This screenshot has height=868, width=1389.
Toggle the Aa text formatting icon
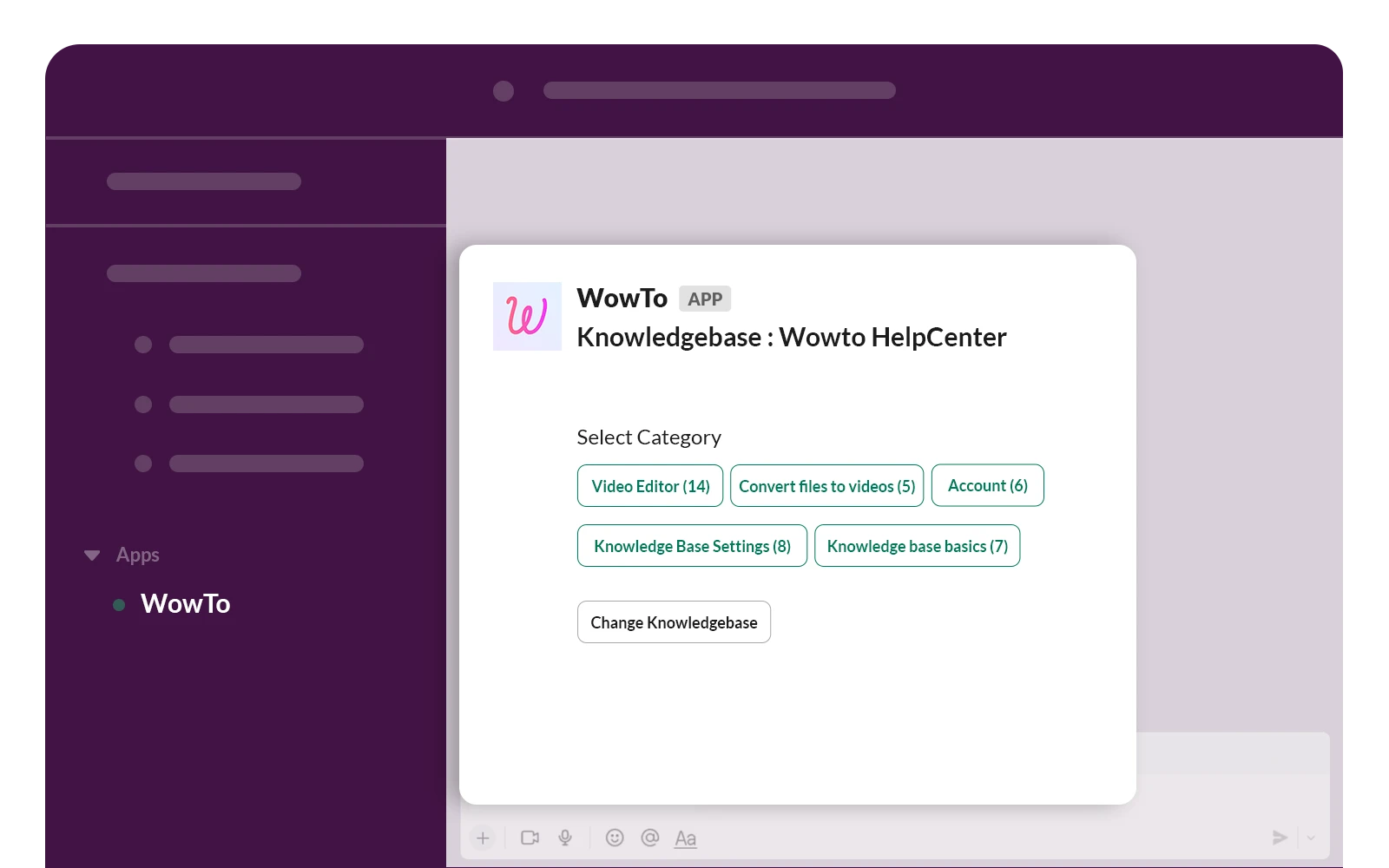point(685,837)
